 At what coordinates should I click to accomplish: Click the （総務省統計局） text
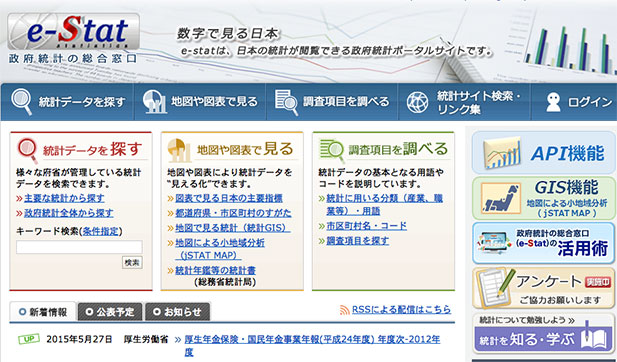pyautogui.click(x=225, y=282)
